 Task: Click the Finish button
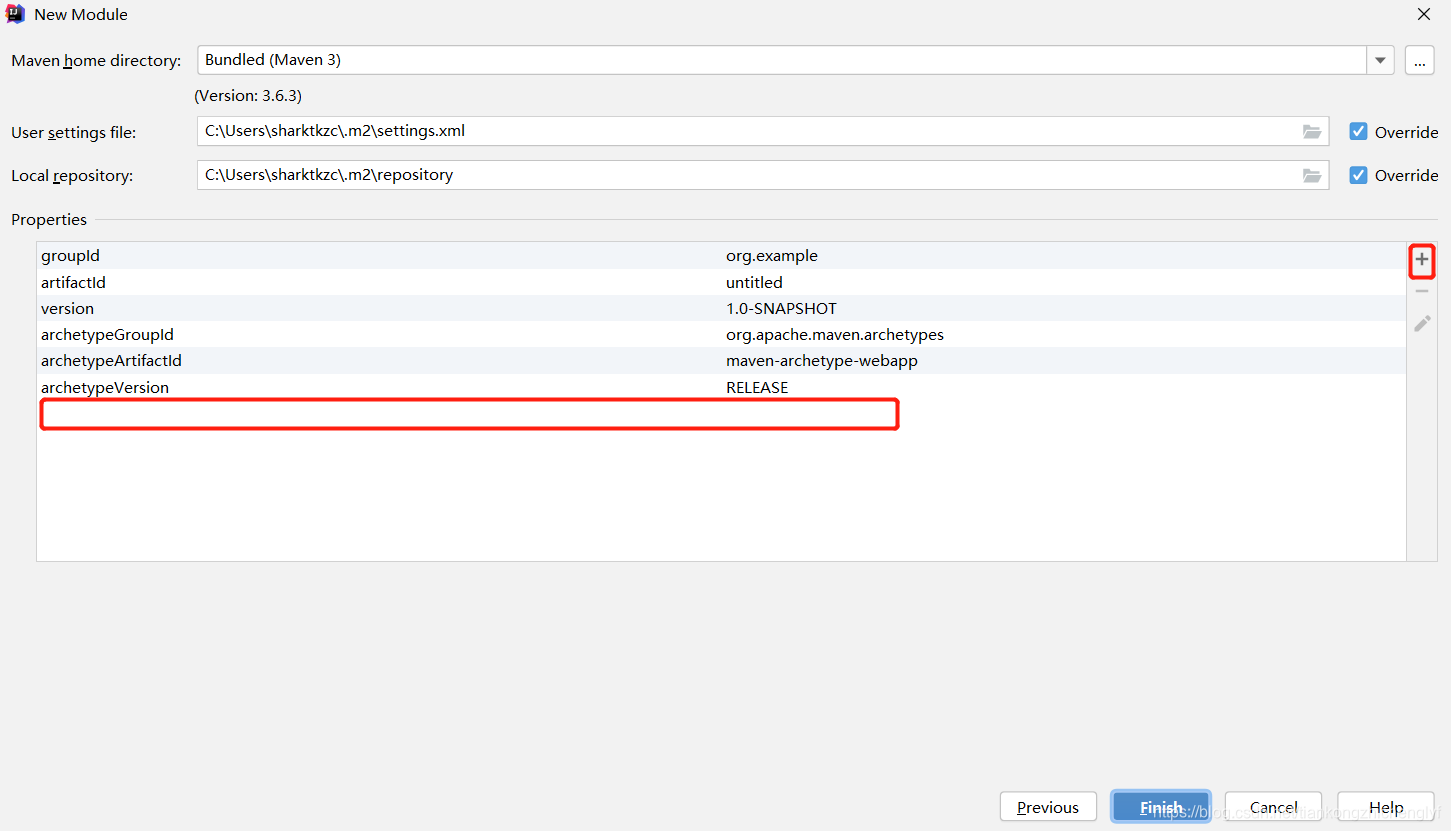click(1161, 807)
